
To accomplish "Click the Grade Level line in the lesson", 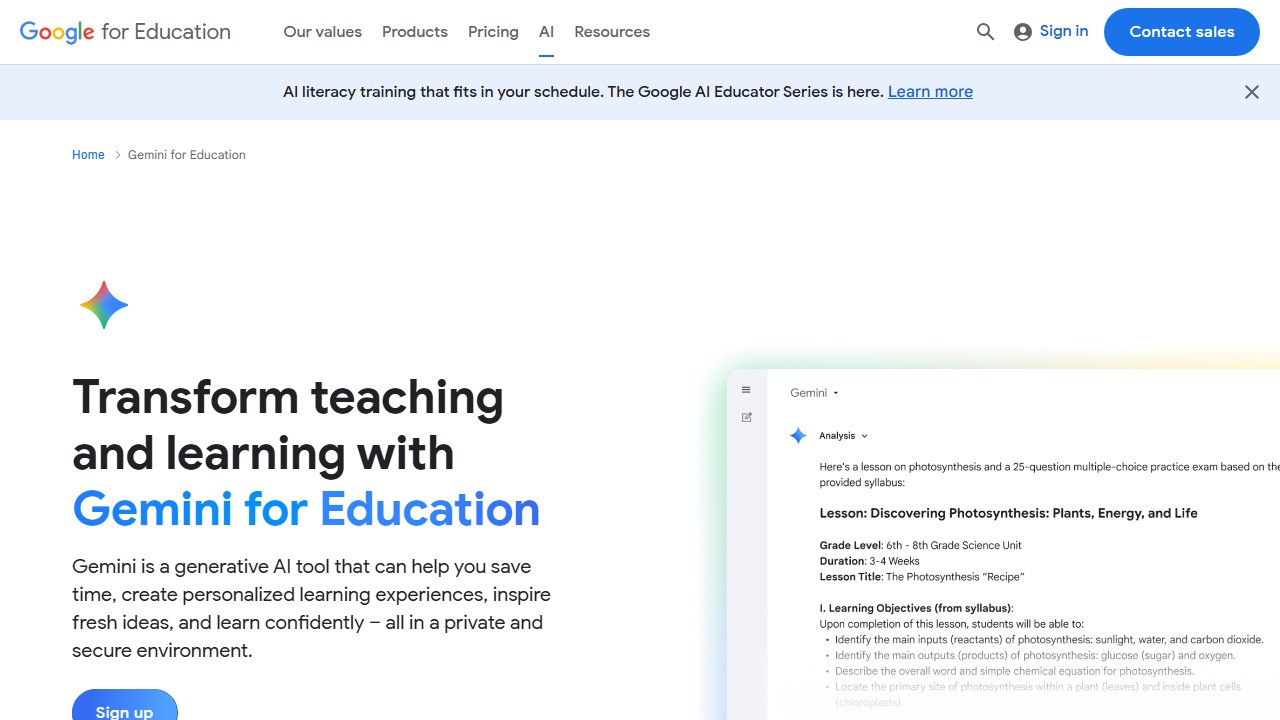I will [x=920, y=545].
